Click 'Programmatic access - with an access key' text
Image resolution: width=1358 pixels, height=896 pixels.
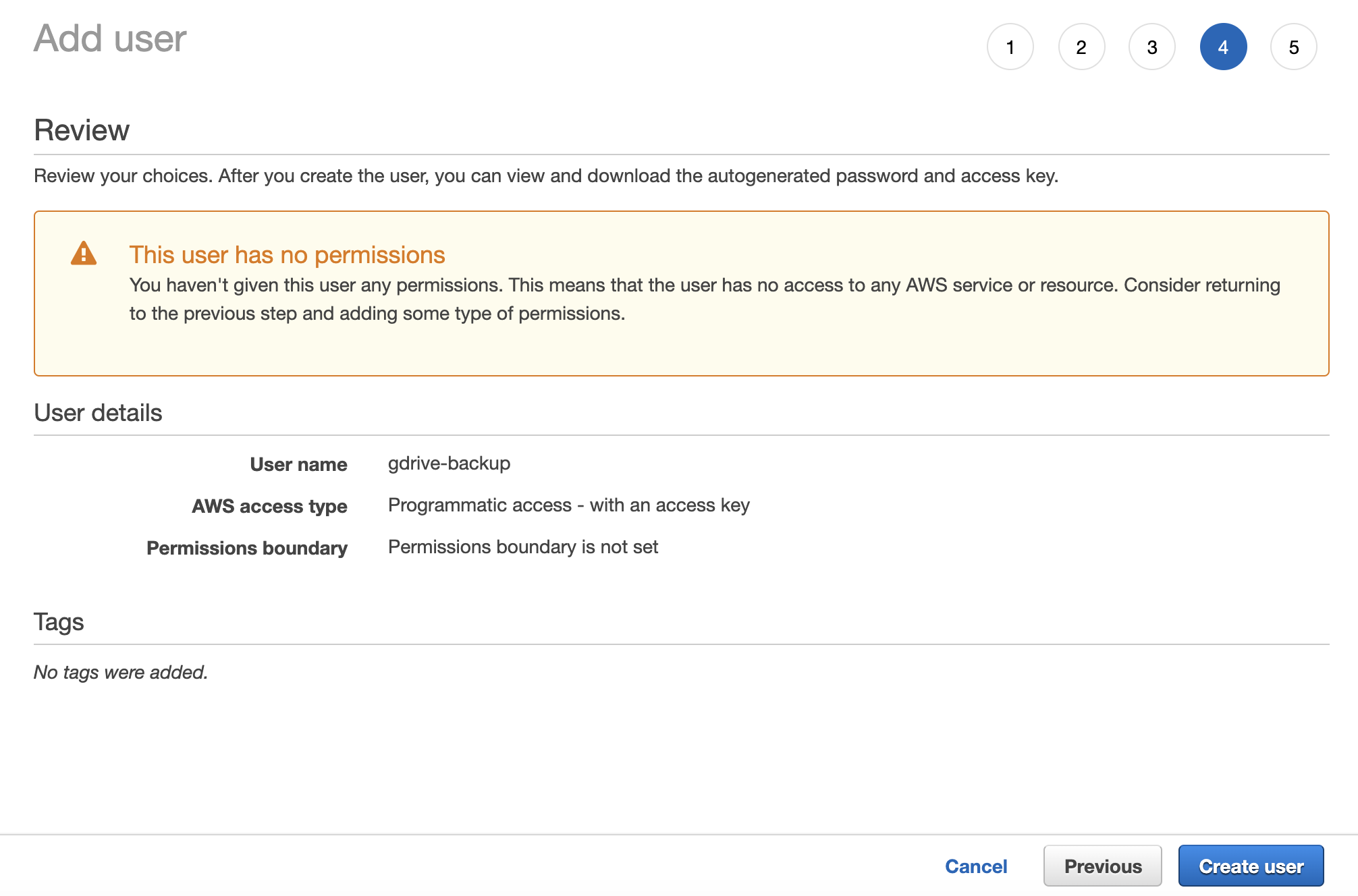coord(569,505)
